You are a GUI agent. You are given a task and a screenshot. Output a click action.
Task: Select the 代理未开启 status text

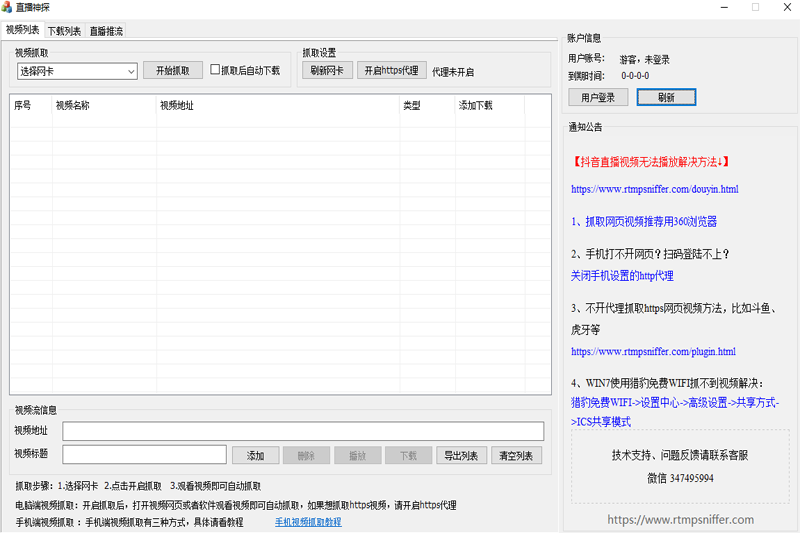[453, 72]
